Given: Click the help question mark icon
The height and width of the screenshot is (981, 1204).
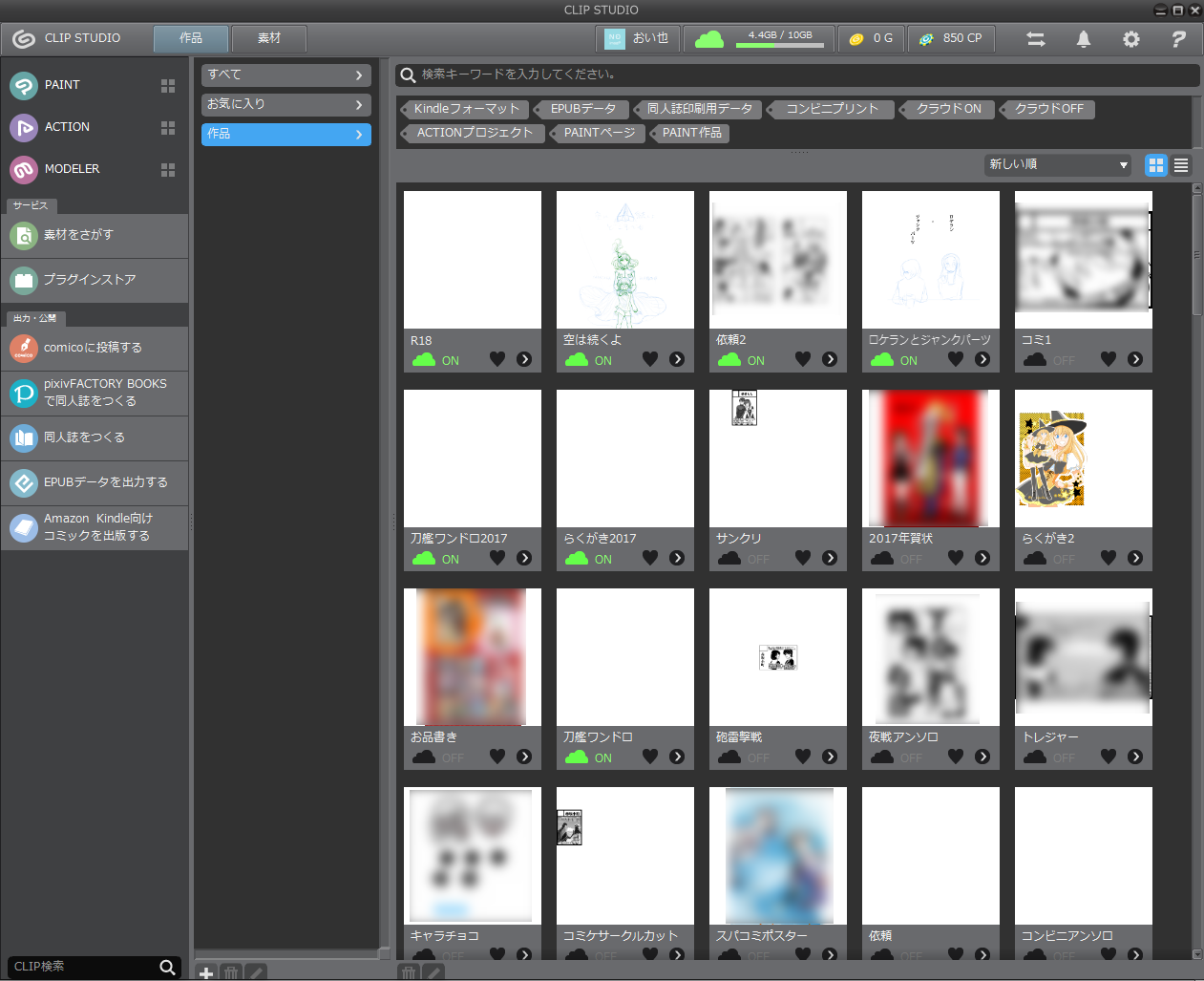Looking at the screenshot, I should pyautogui.click(x=1178, y=39).
